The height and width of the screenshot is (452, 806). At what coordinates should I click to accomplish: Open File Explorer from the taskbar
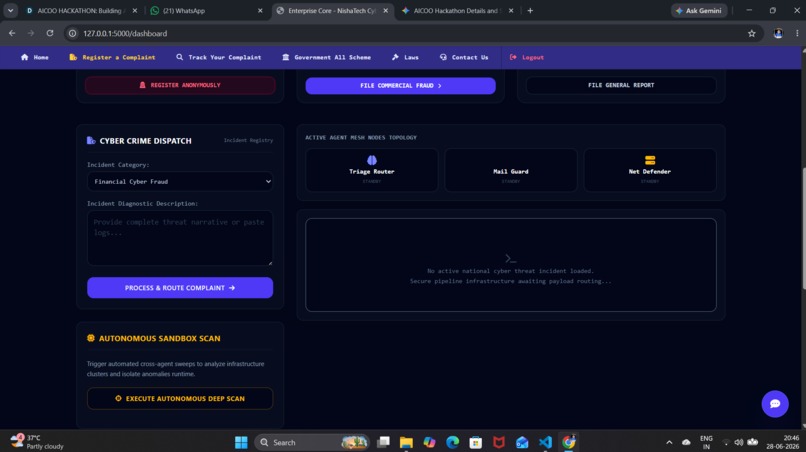point(406,442)
